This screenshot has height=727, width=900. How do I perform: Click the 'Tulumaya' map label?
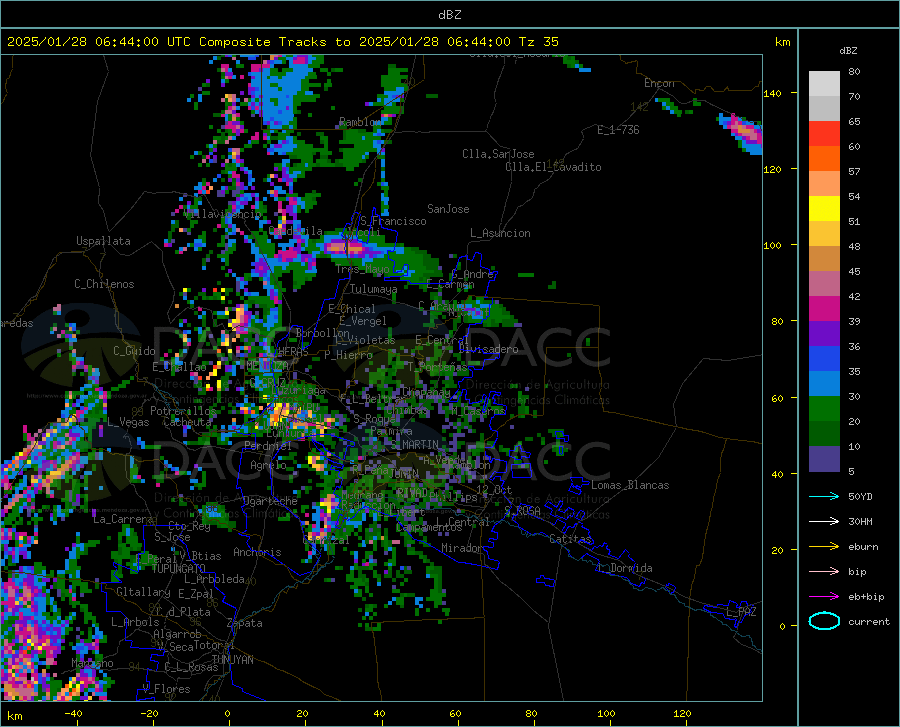coord(374,289)
